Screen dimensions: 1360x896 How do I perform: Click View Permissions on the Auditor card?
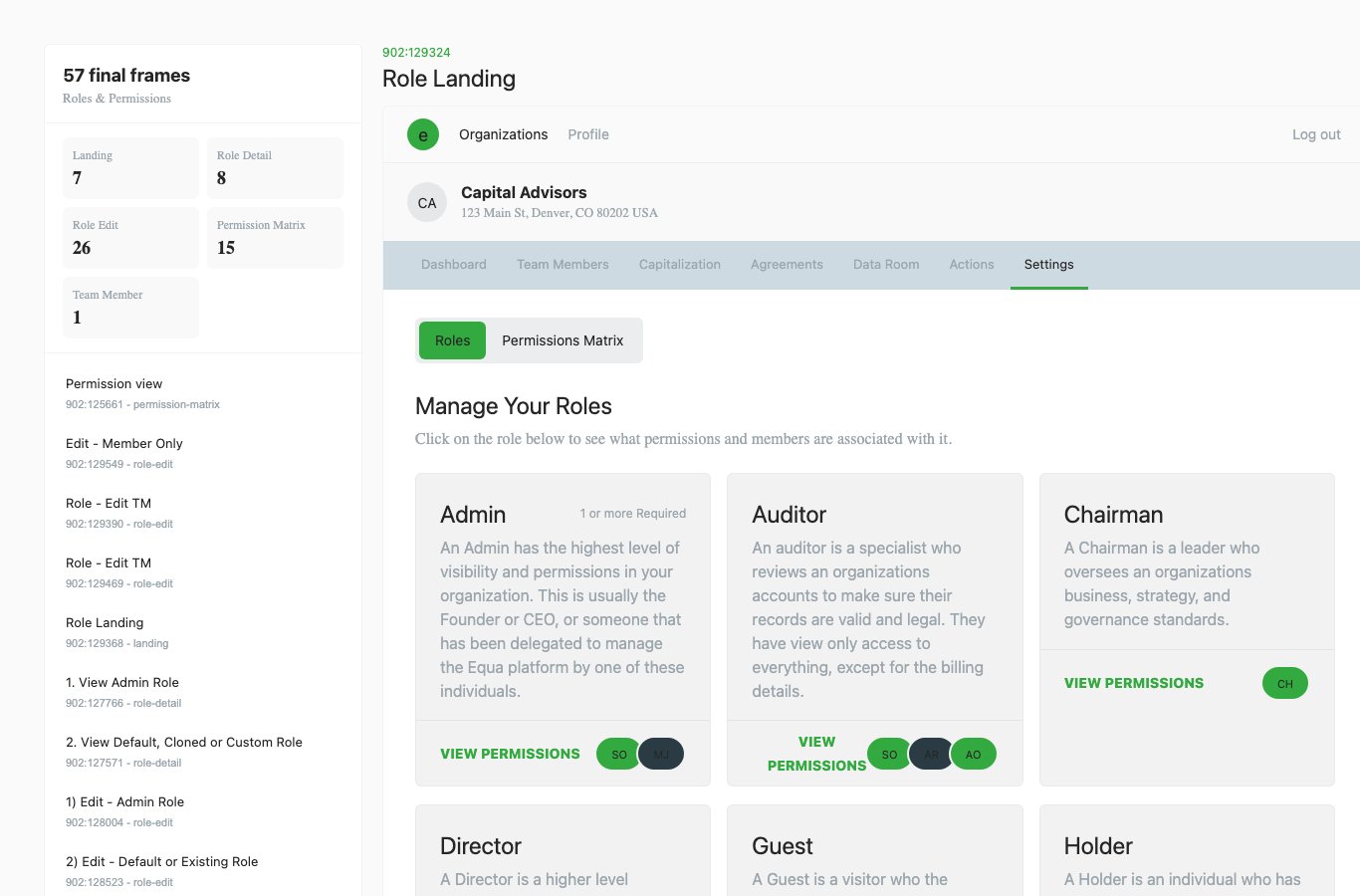pos(816,755)
